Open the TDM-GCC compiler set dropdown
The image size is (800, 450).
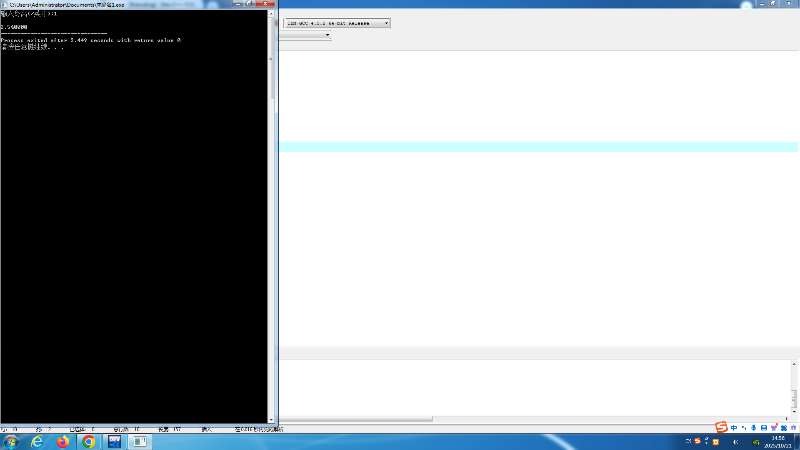(x=337, y=23)
